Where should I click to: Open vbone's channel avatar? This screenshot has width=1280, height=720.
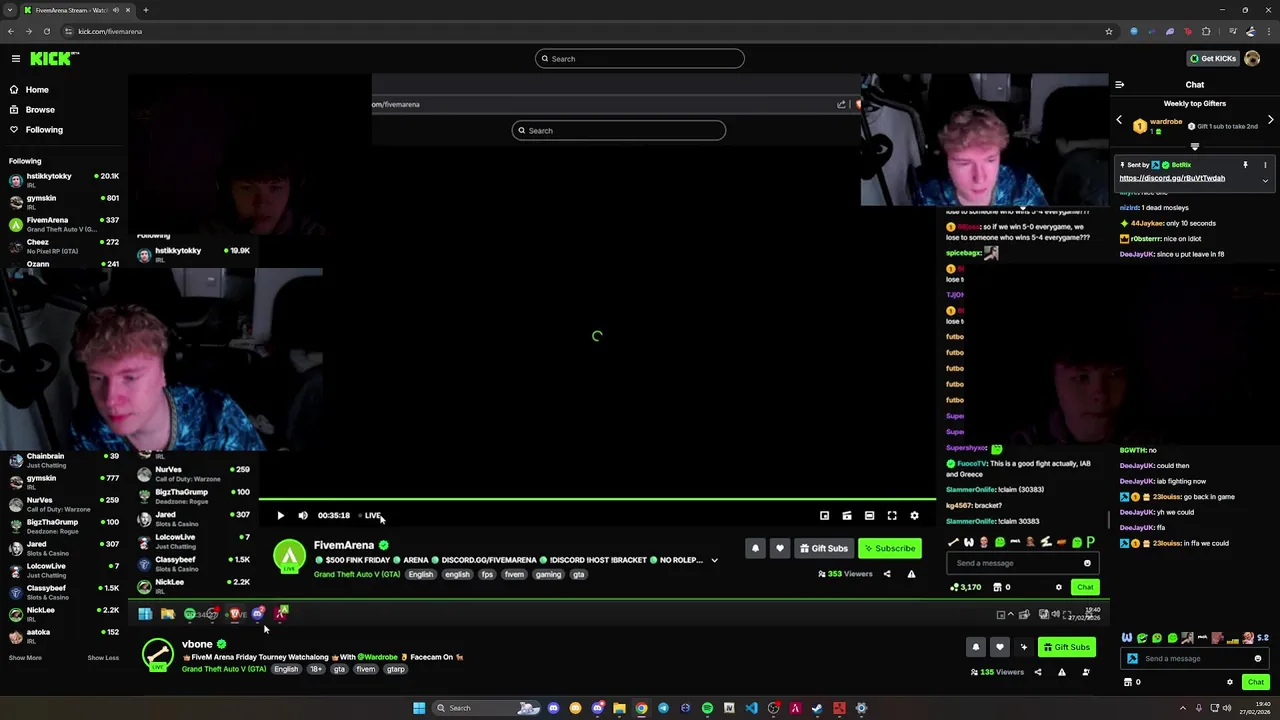(x=157, y=655)
